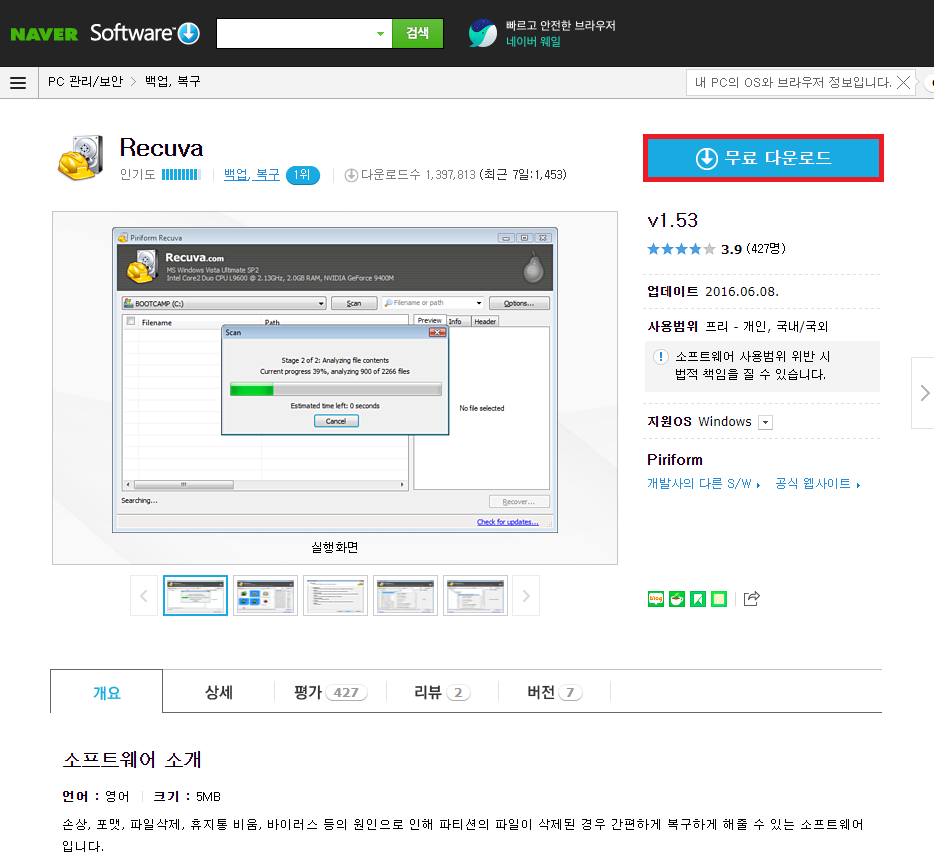Click the 업데이트 2016.06.08. date
934x862 pixels.
[x=713, y=292]
